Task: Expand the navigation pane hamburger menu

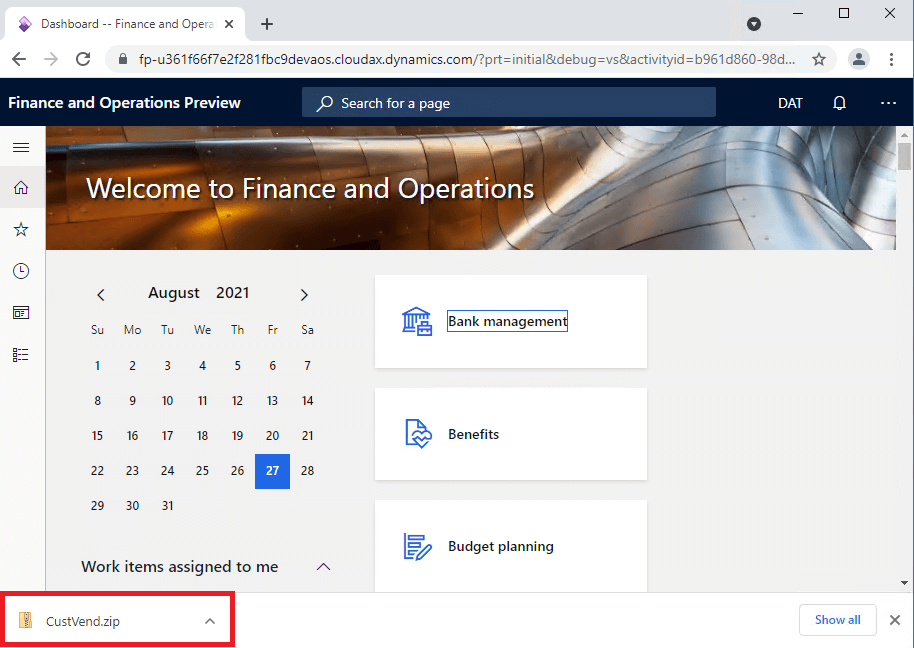Action: (x=21, y=147)
